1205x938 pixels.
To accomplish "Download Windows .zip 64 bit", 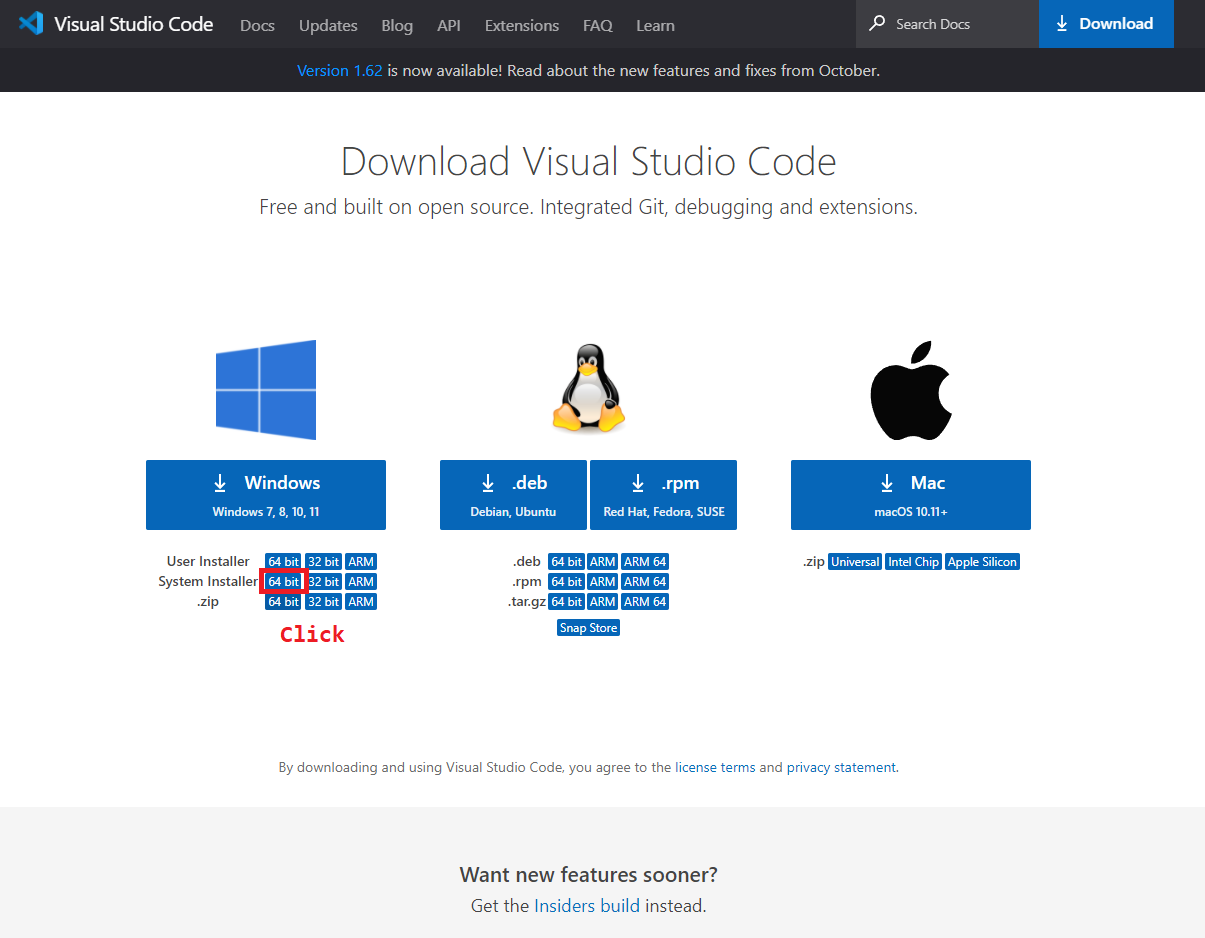I will pyautogui.click(x=283, y=602).
